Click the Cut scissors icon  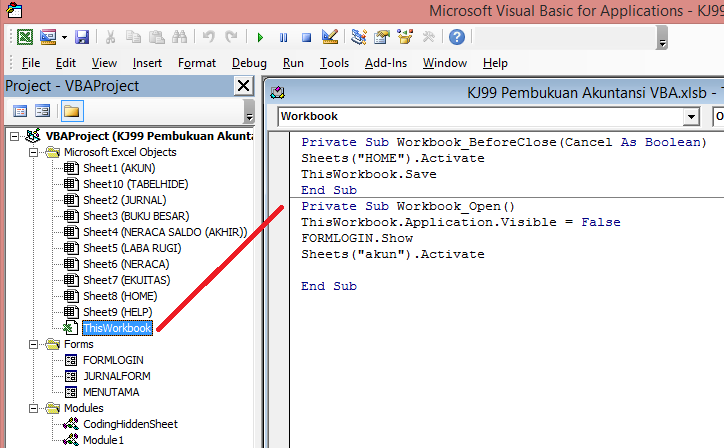pyautogui.click(x=110, y=37)
